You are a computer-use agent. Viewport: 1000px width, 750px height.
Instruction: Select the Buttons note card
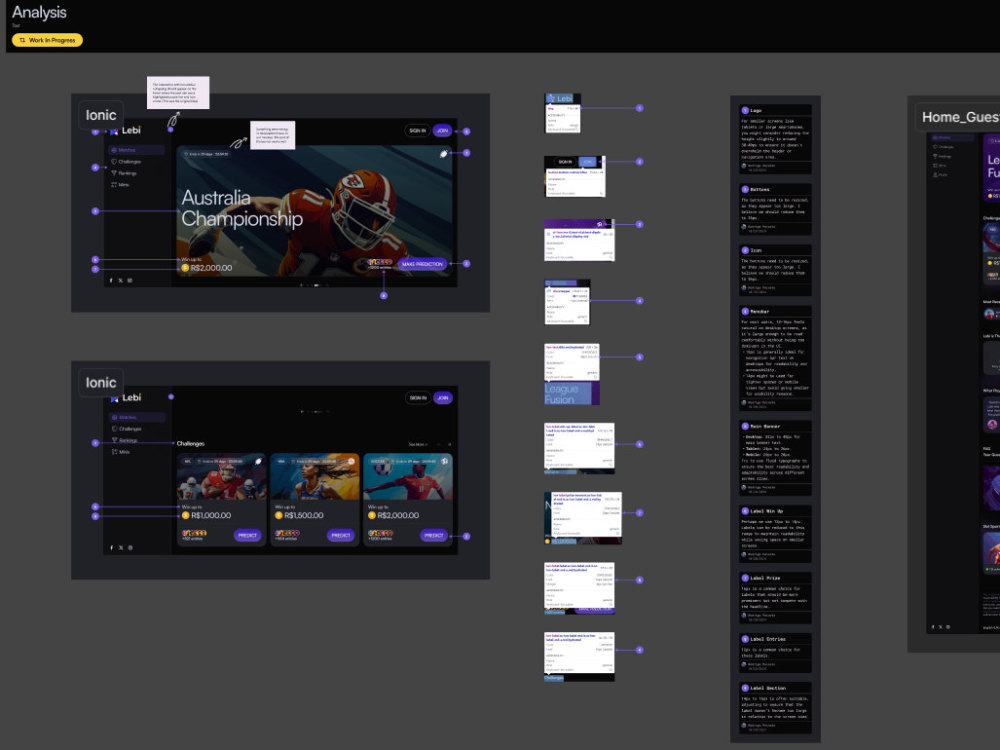click(x=775, y=209)
